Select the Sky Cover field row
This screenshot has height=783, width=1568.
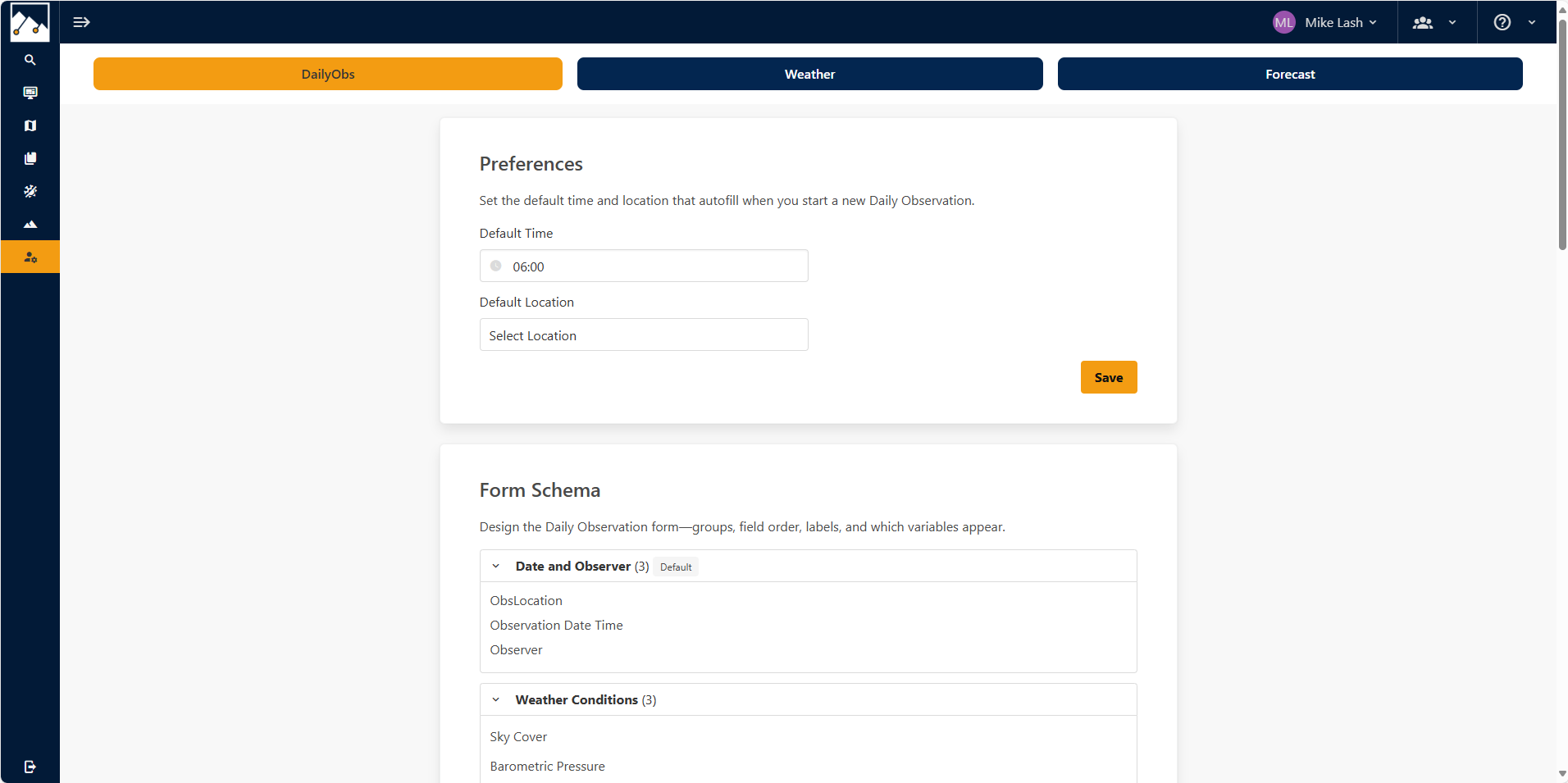tap(808, 737)
